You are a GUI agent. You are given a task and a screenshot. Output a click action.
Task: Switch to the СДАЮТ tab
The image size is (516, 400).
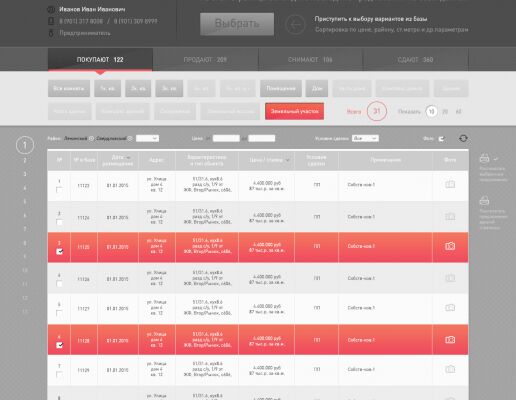415,60
